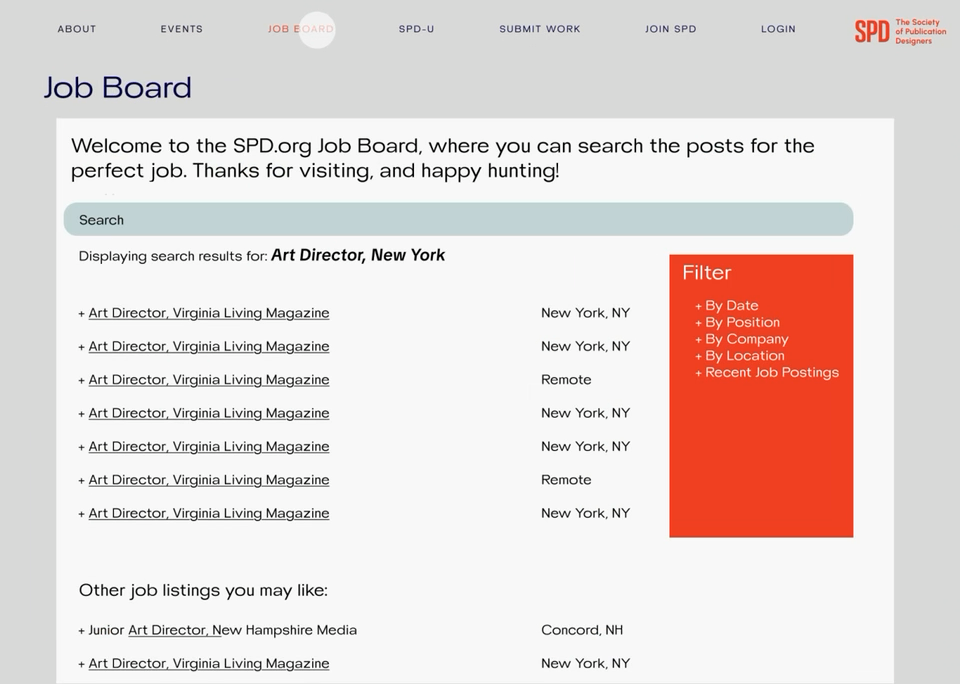Image resolution: width=960 pixels, height=684 pixels.
Task: Click 'Art Director, New York' search term text
Action: tap(358, 255)
